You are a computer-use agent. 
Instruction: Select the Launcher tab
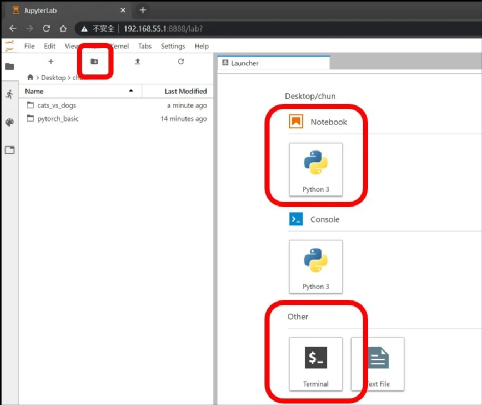tap(274, 63)
